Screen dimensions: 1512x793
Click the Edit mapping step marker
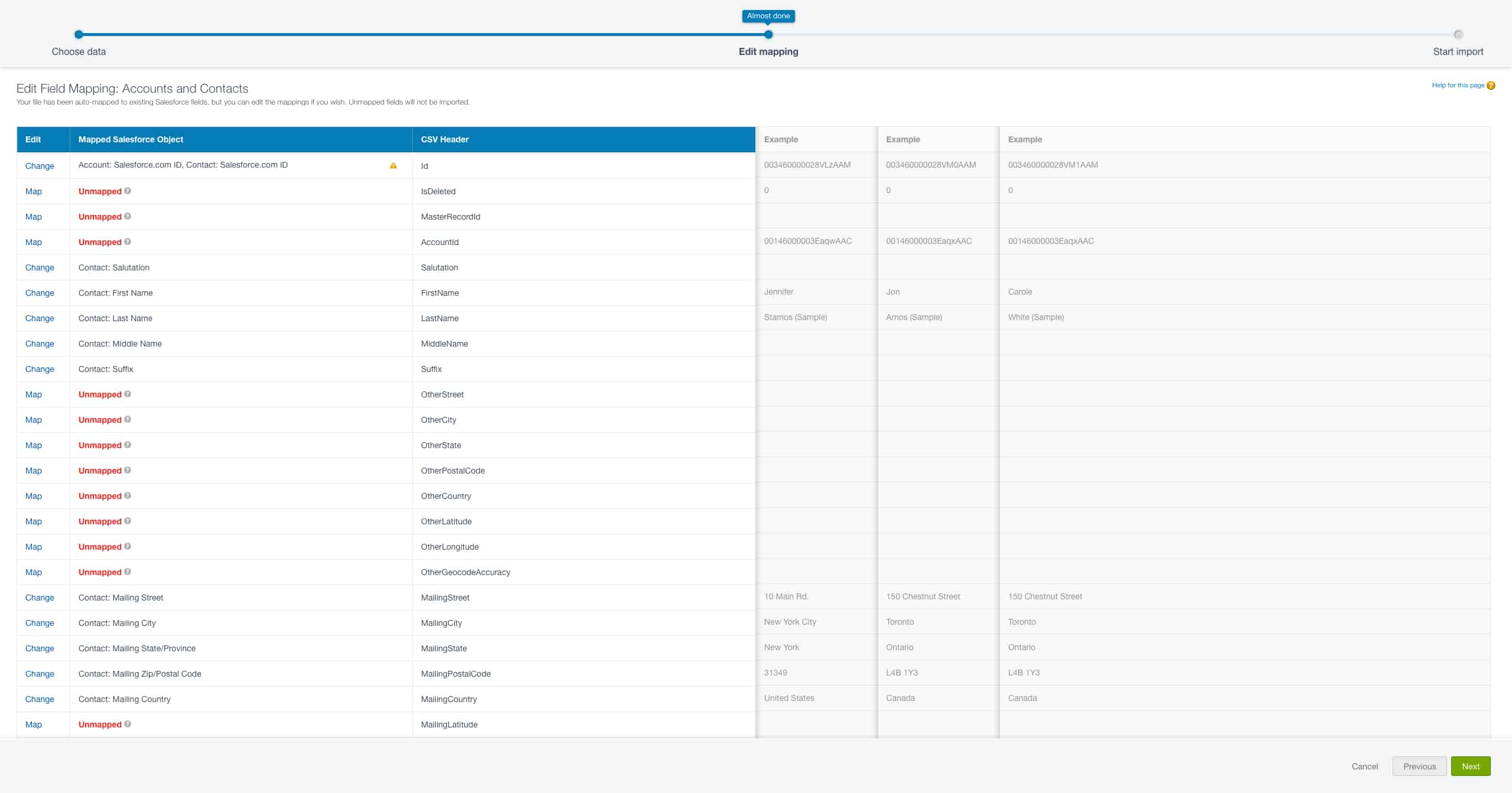pyautogui.click(x=768, y=35)
